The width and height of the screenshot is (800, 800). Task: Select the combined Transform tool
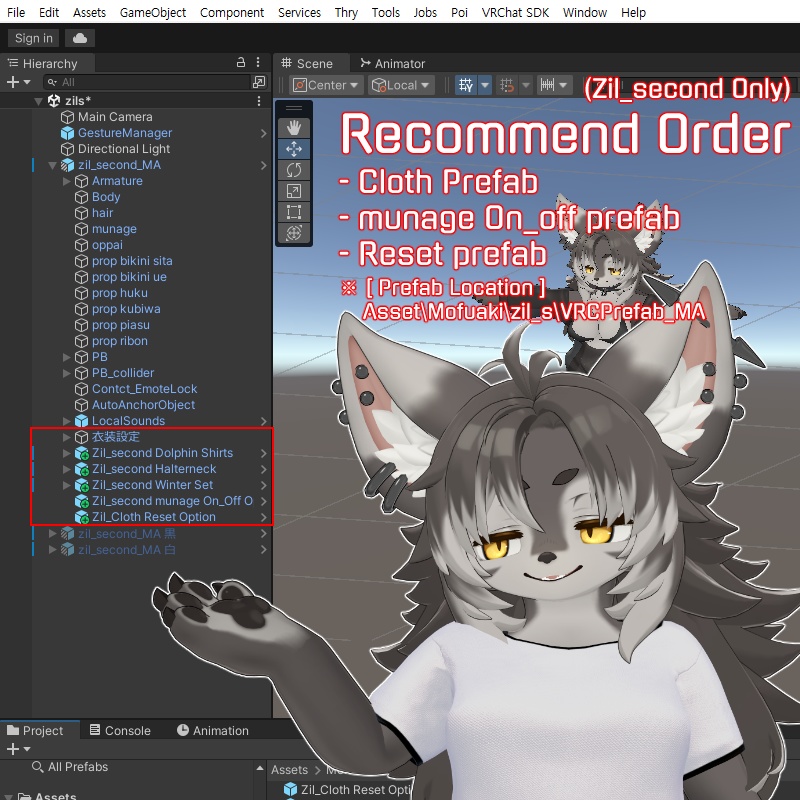click(293, 233)
